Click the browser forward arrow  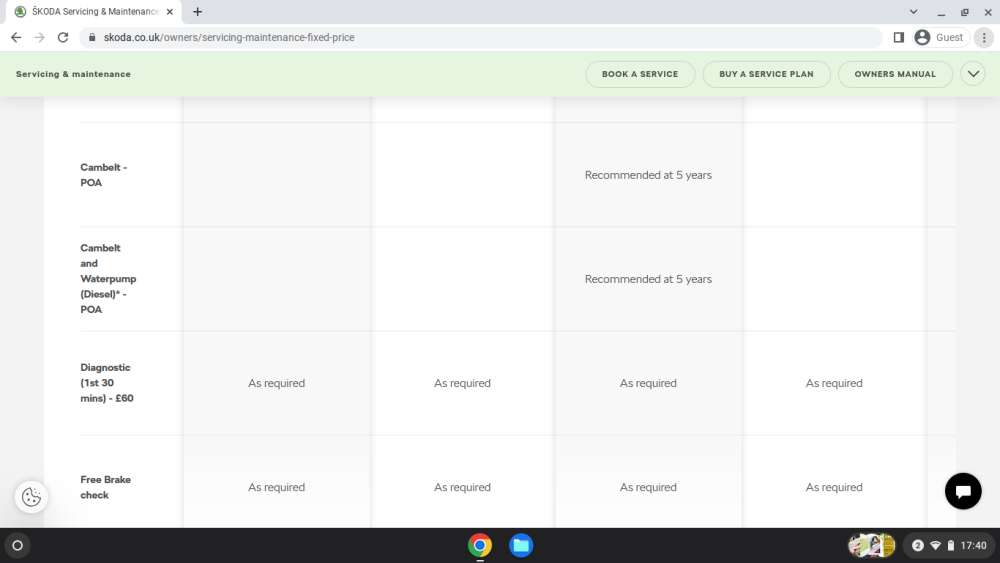(40, 38)
